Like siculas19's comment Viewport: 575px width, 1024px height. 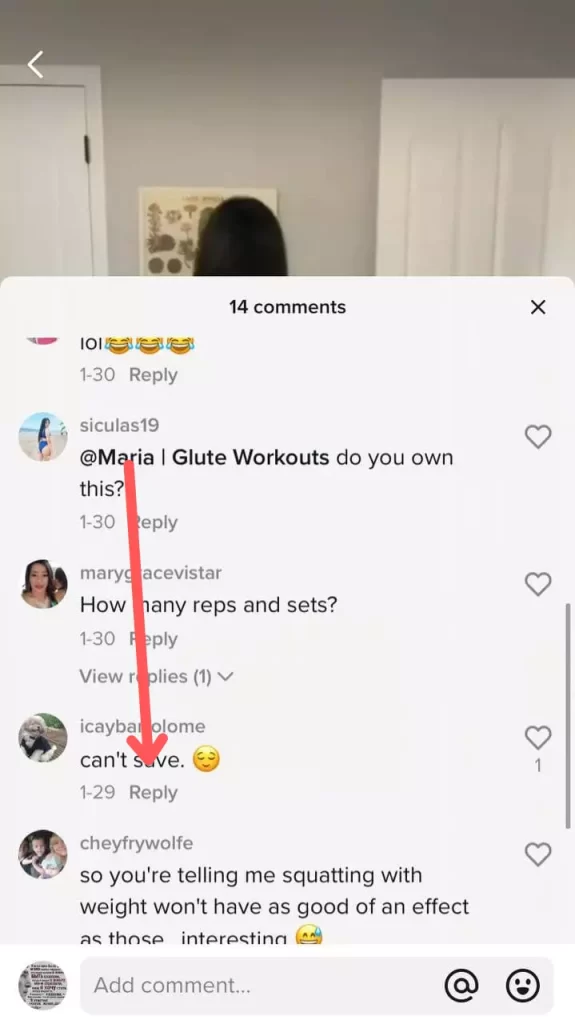(538, 437)
